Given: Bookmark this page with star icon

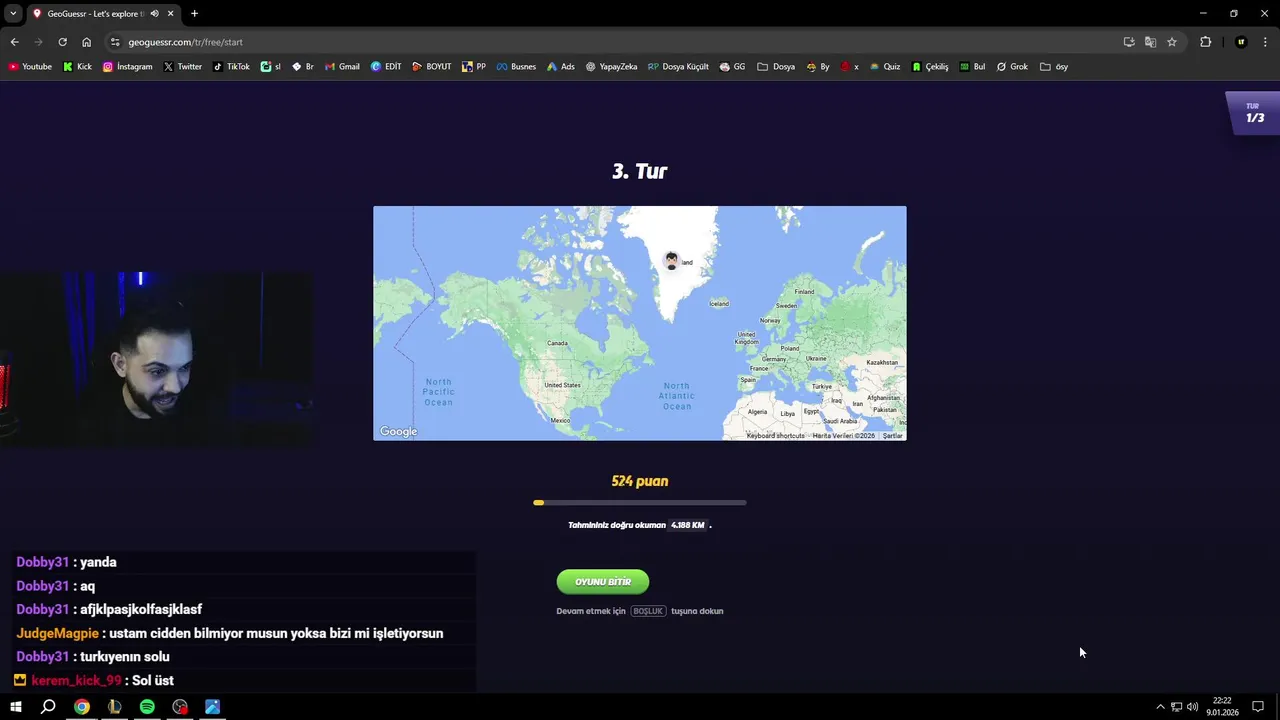Looking at the screenshot, I should click(1172, 42).
